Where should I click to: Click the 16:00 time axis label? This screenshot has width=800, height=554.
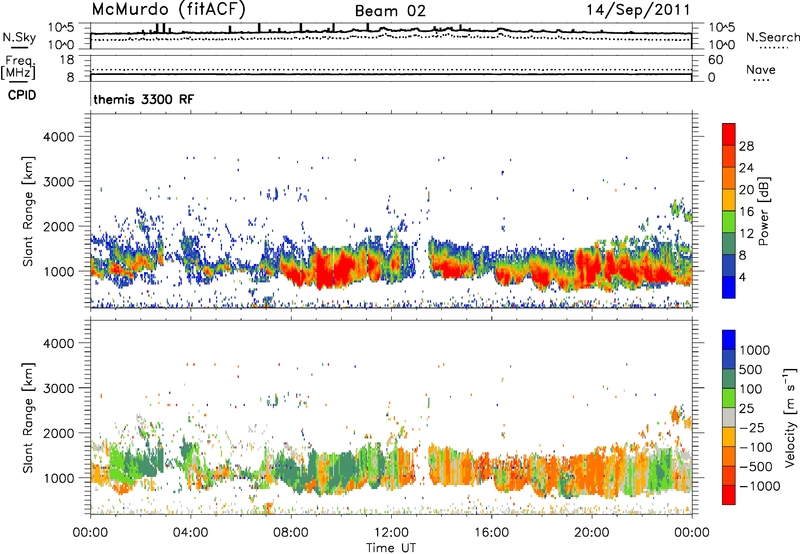click(491, 533)
